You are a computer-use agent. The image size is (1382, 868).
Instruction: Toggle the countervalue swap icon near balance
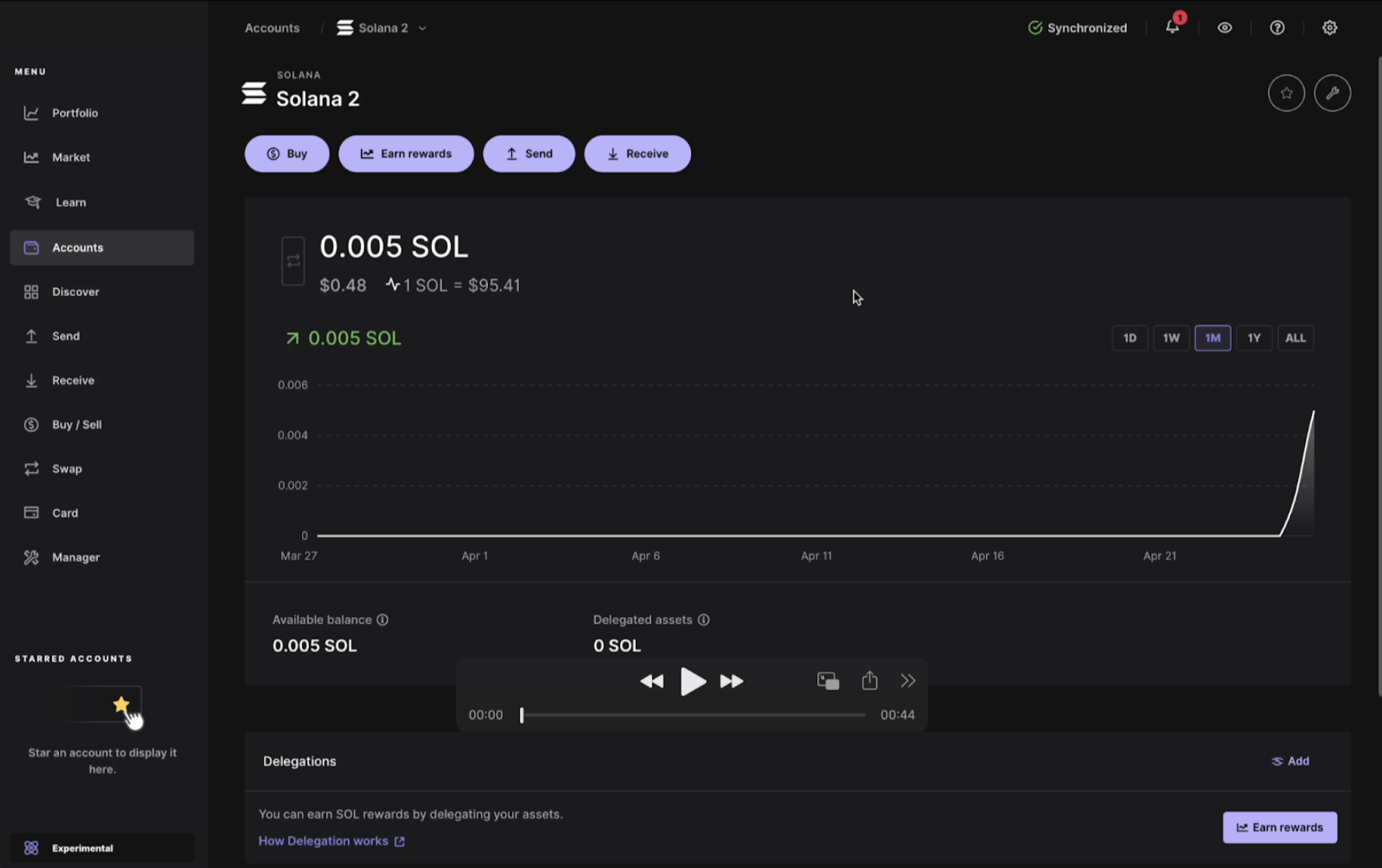click(x=293, y=261)
